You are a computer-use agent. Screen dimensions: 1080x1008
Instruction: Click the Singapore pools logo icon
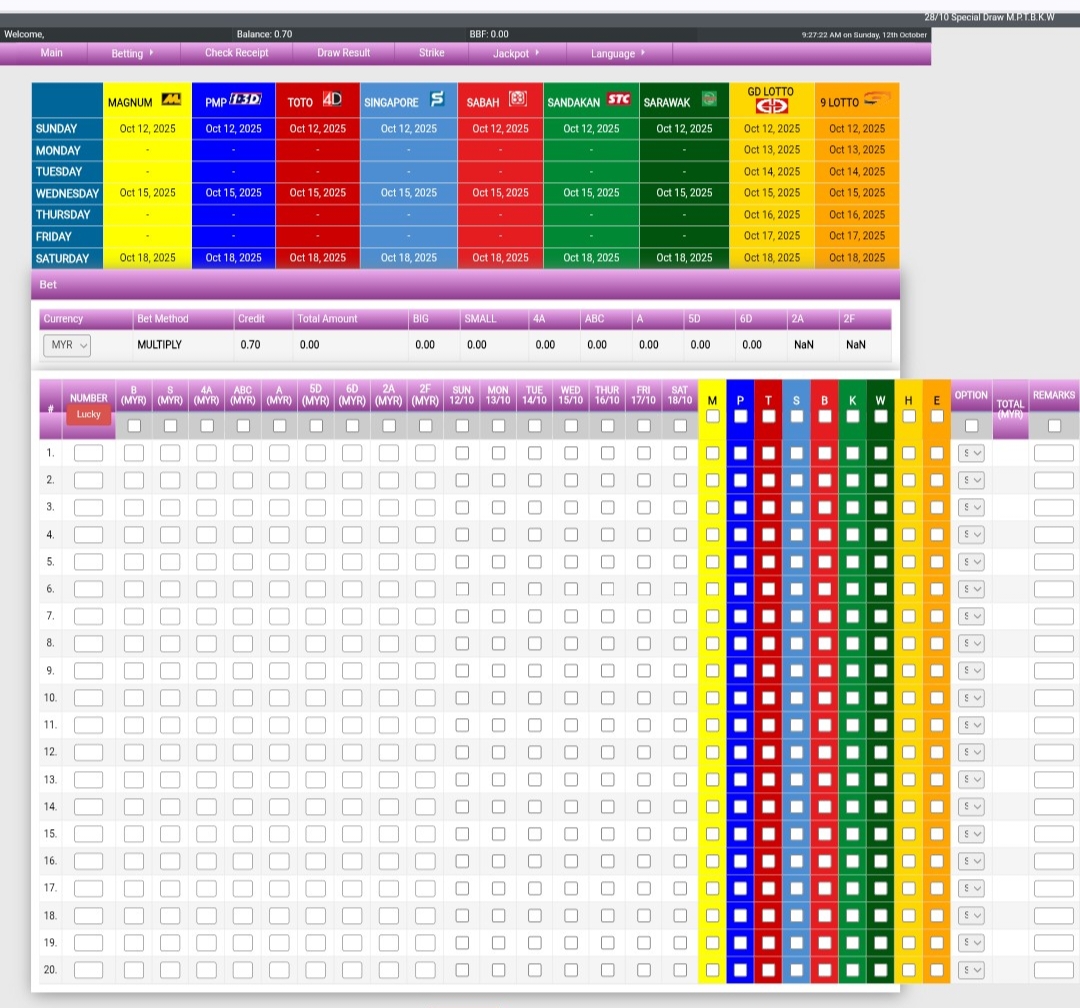[436, 100]
